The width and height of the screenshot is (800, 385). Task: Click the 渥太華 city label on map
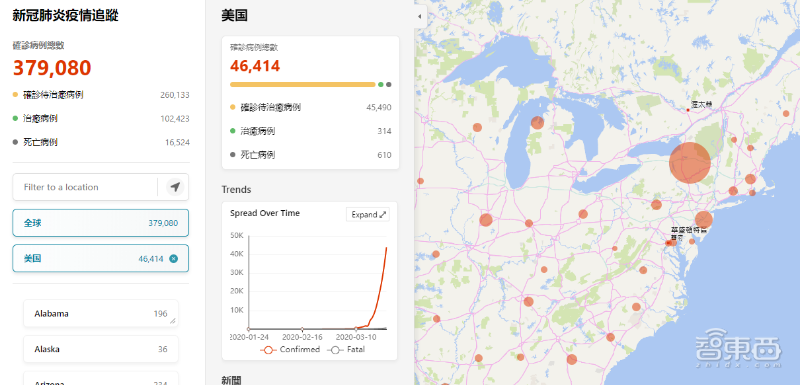(x=701, y=104)
